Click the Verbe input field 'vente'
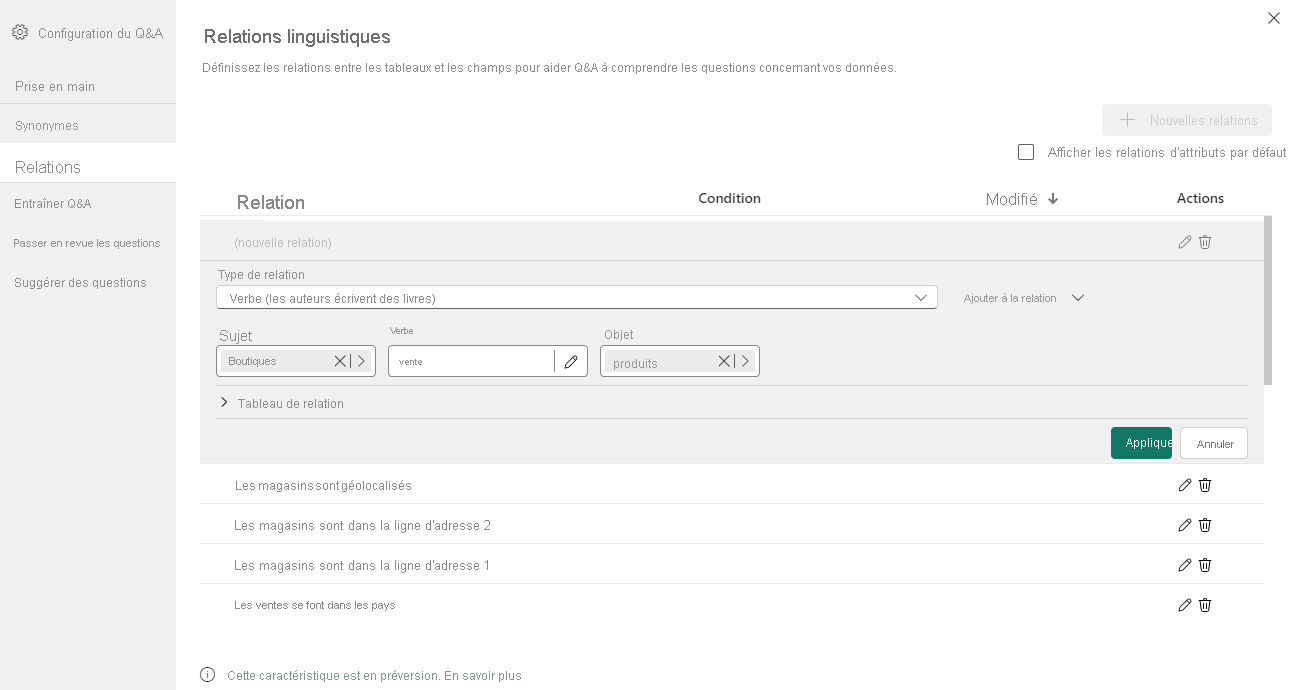The height and width of the screenshot is (690, 1290). pos(471,362)
